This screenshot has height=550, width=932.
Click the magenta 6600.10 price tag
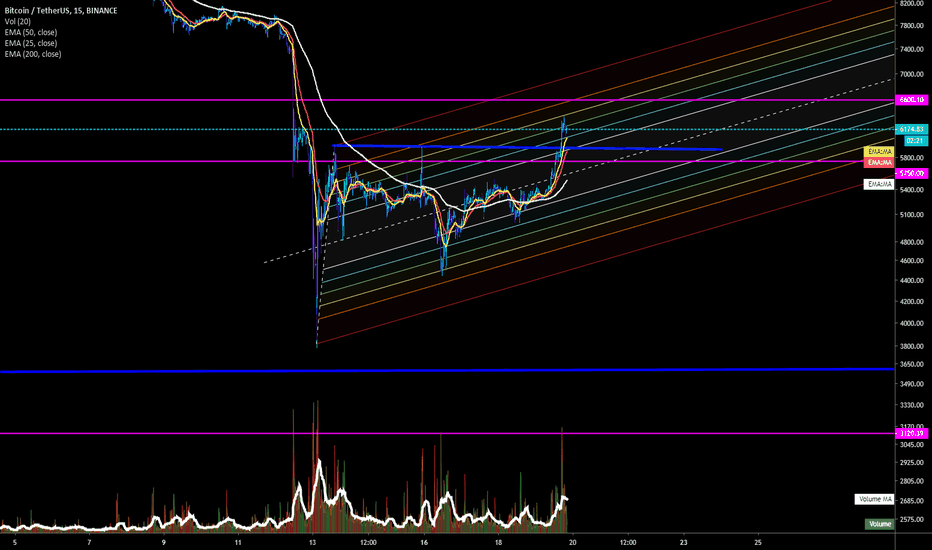911,100
